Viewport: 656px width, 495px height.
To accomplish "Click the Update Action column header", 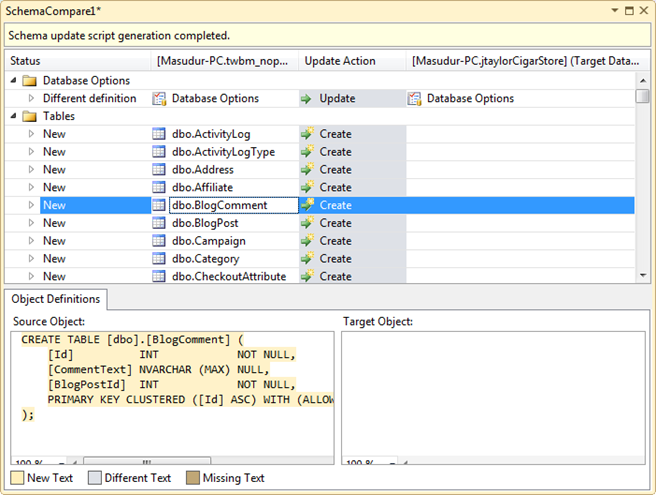I will [338, 61].
